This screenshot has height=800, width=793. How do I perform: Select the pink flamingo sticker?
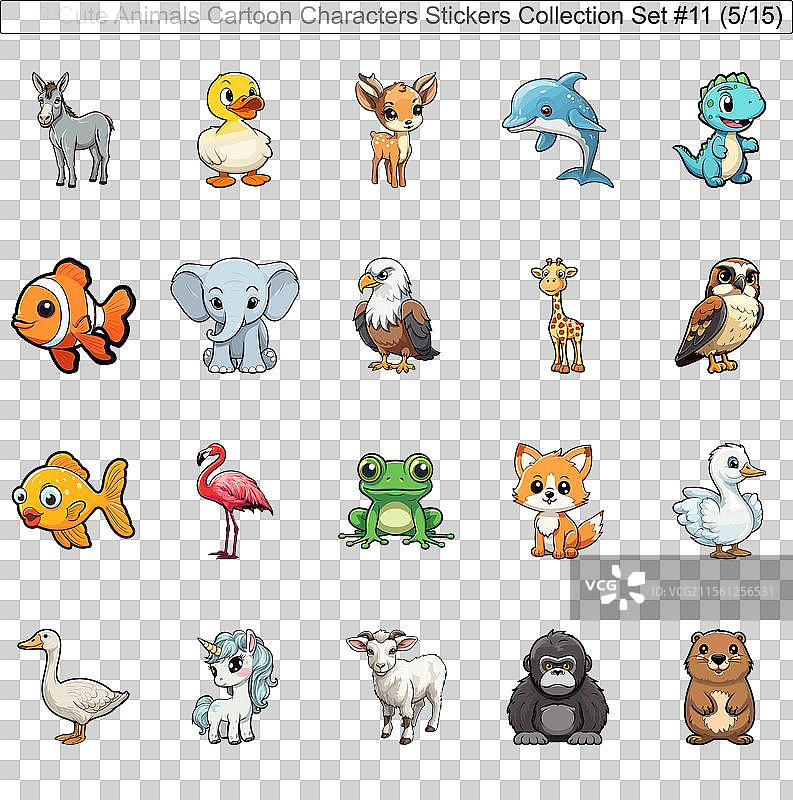[232, 498]
